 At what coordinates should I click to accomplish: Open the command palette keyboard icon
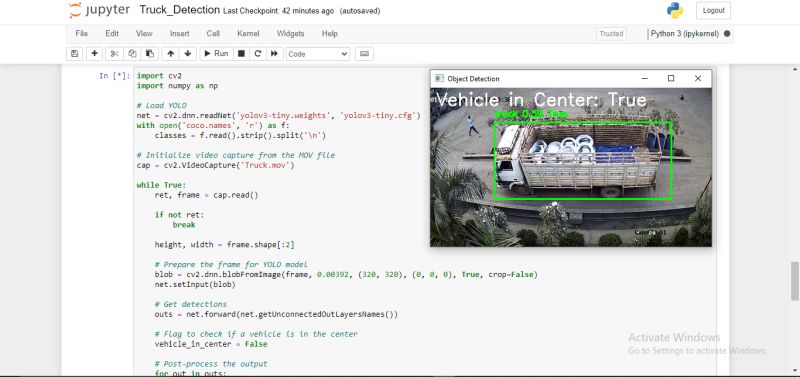click(364, 54)
